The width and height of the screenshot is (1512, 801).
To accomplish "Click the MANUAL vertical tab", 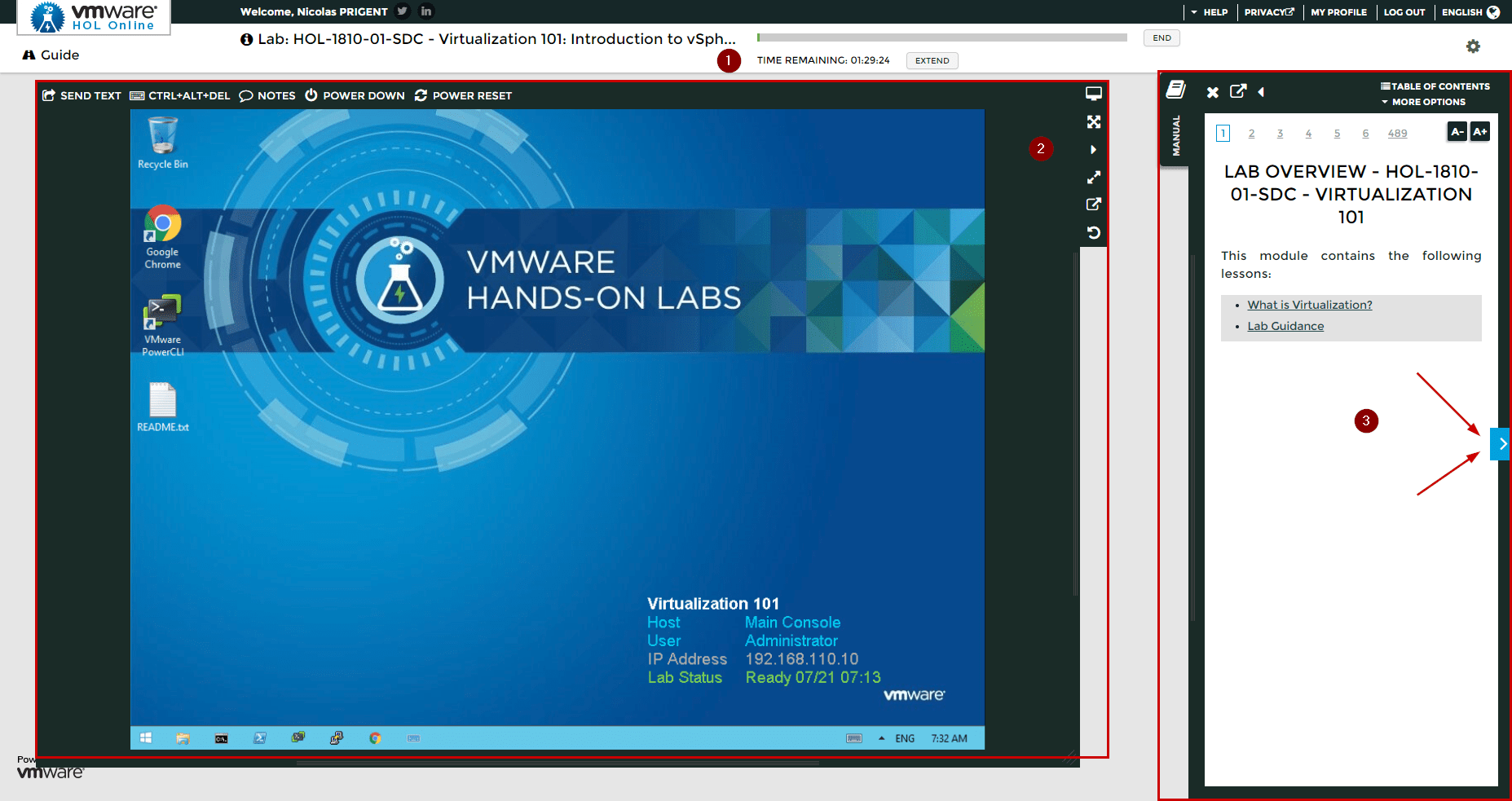I will [1175, 135].
